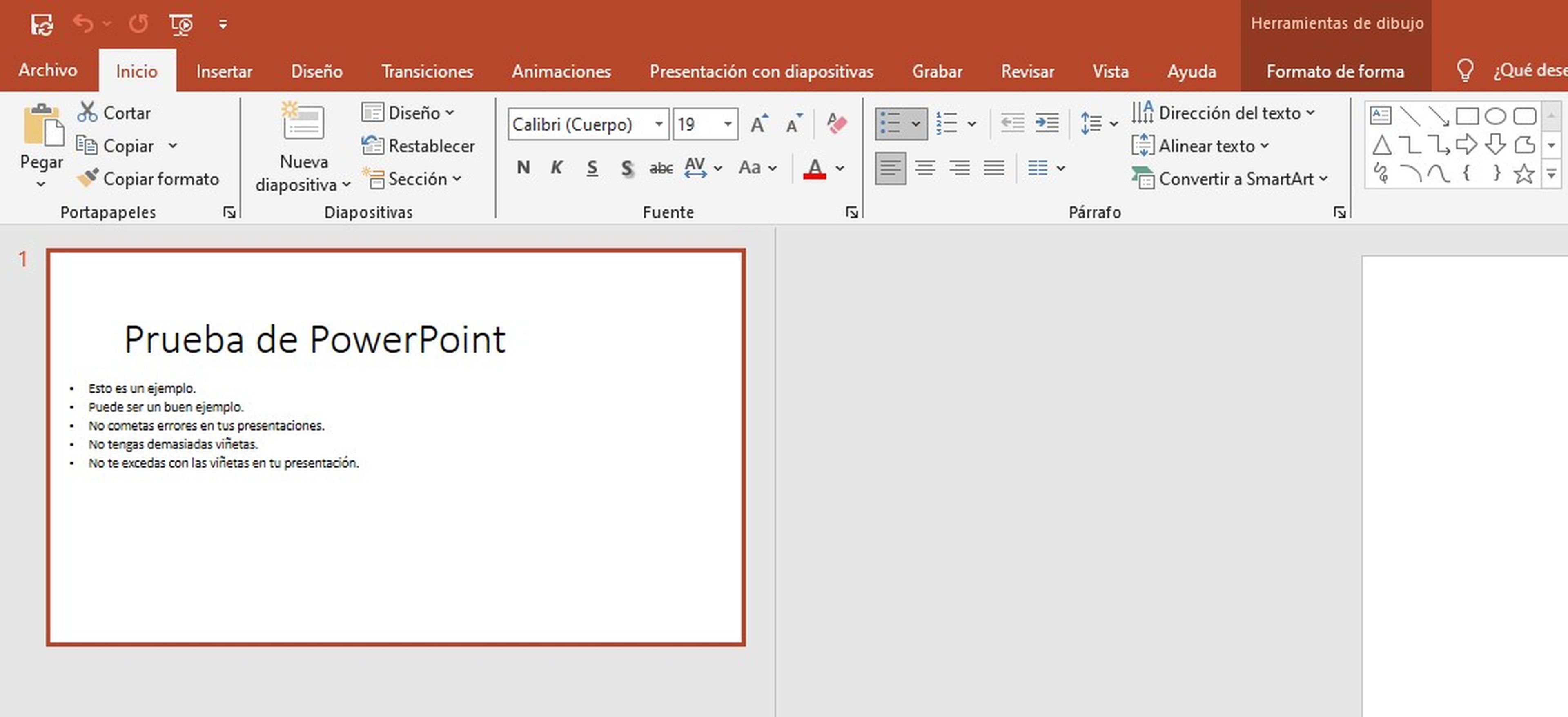Open slide Diseño layout dropdown
This screenshot has height=717, width=1568.
[408, 113]
